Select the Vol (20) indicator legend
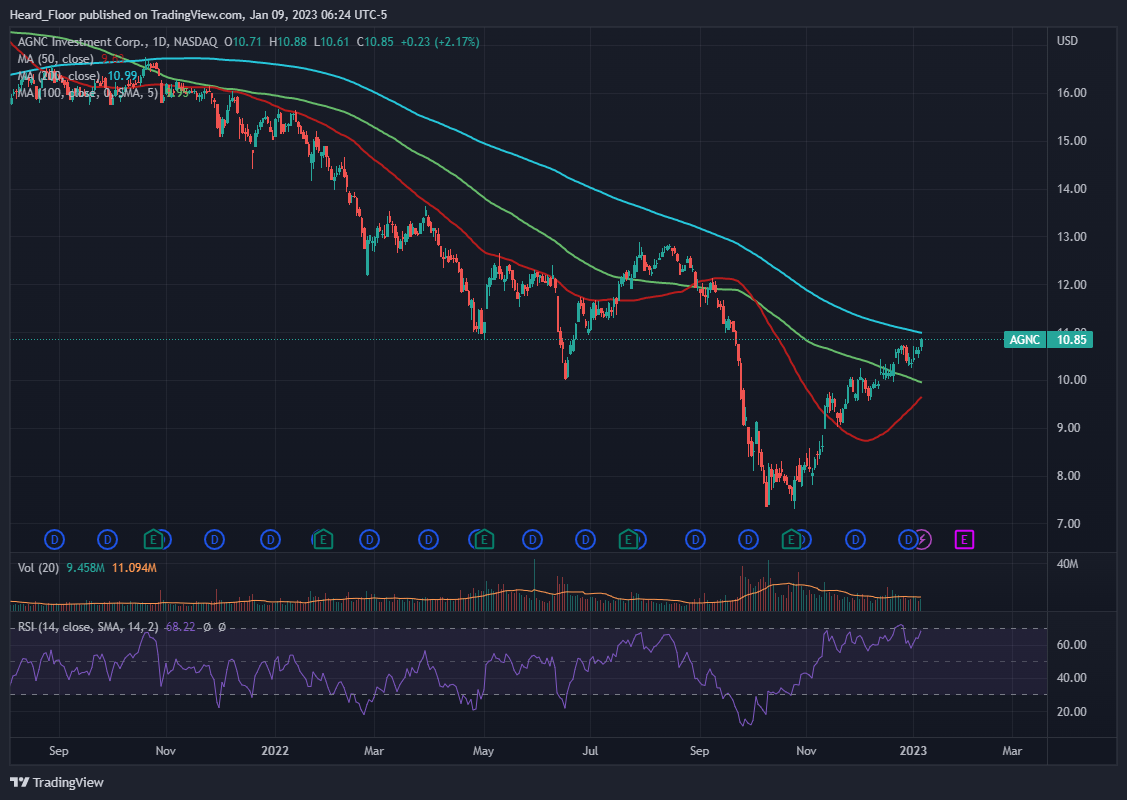The image size is (1127, 800). (38, 568)
